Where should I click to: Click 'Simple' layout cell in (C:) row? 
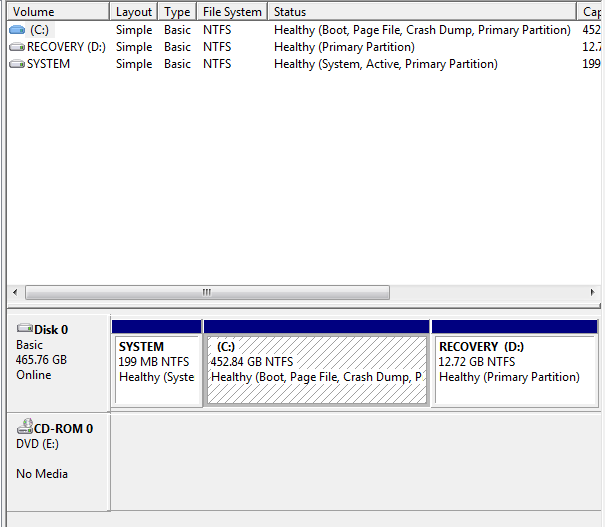pos(134,30)
